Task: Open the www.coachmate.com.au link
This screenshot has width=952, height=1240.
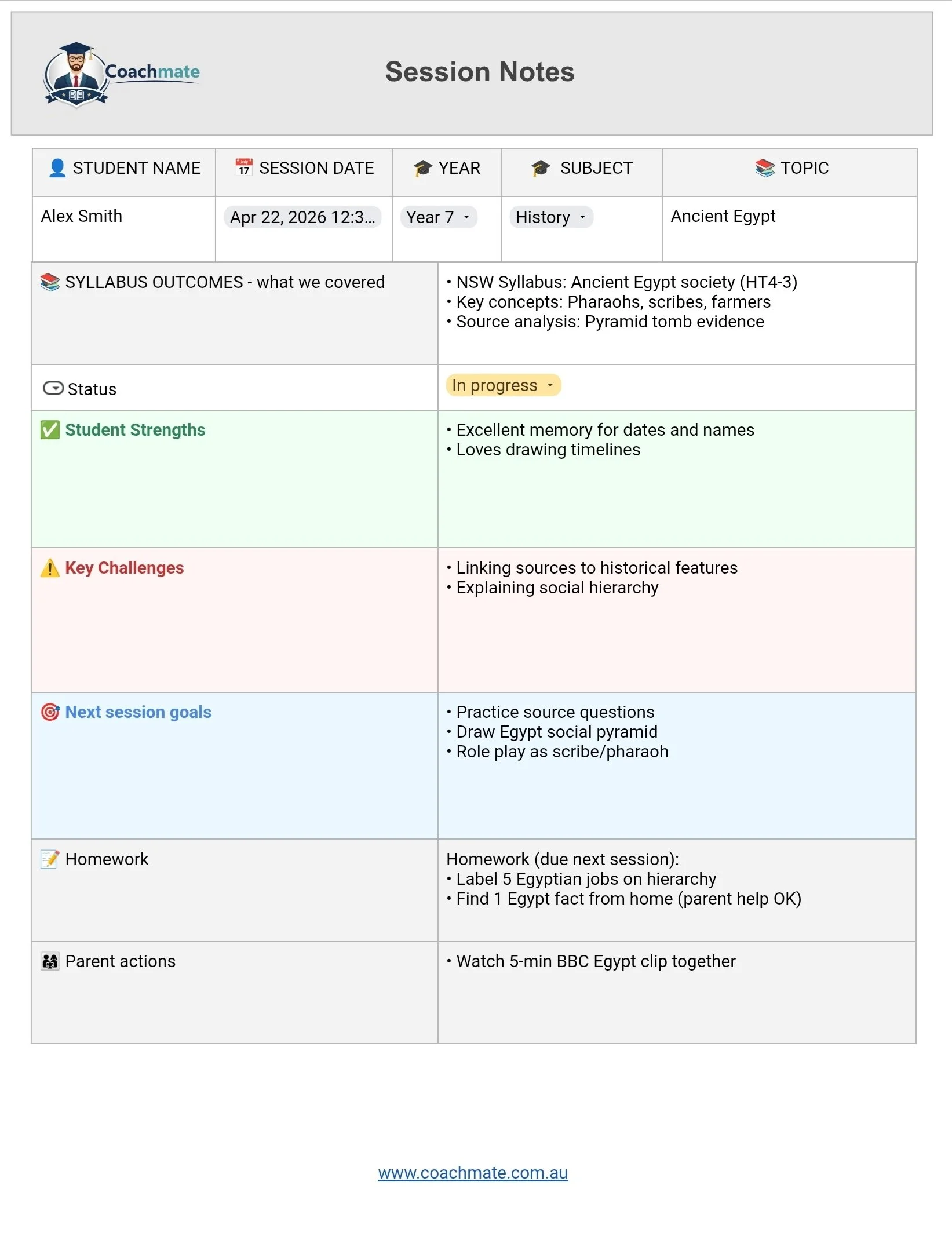Action: 473,1173
